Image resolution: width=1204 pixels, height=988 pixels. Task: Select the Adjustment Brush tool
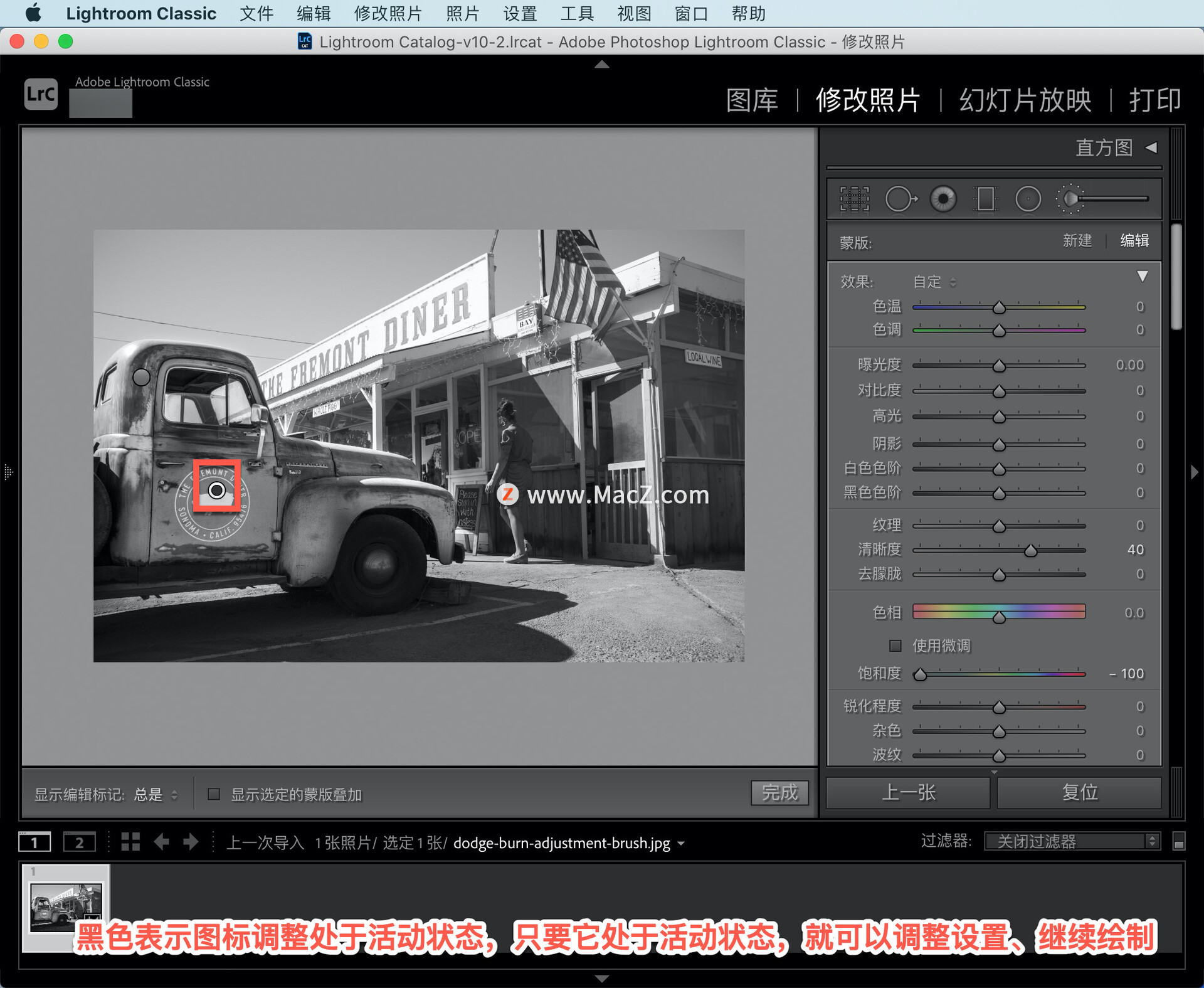tap(1102, 199)
